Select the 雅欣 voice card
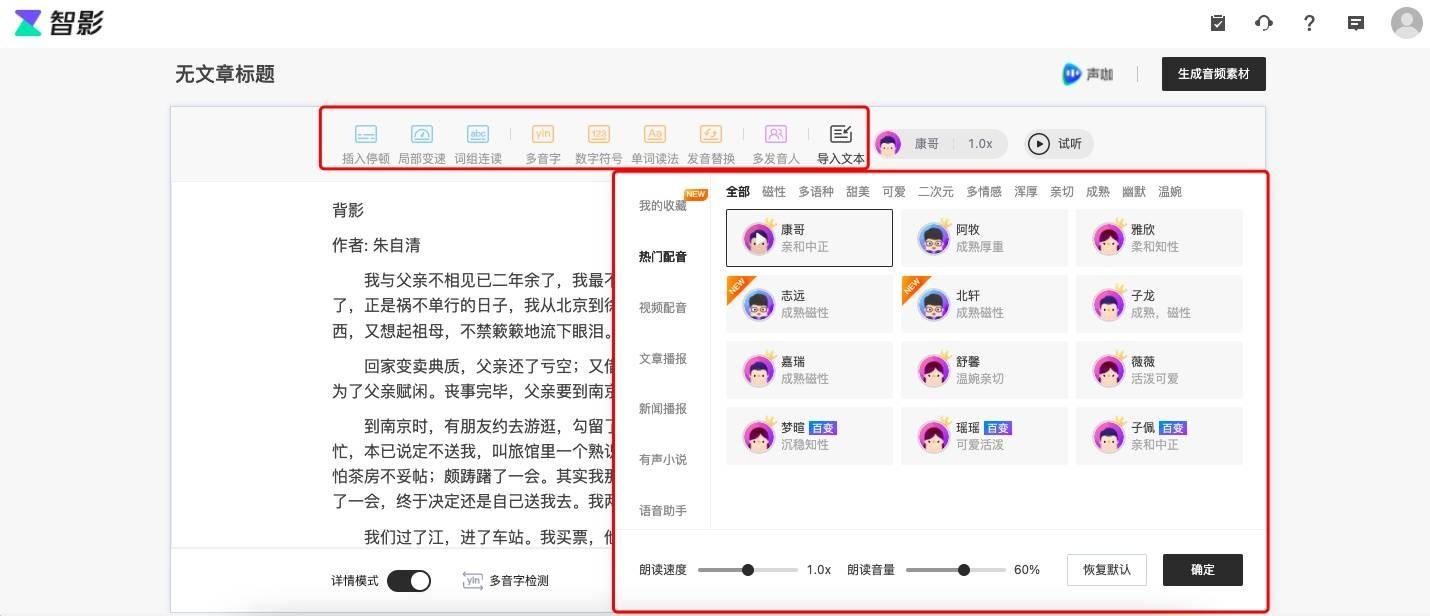Image resolution: width=1430 pixels, height=616 pixels. click(1159, 238)
